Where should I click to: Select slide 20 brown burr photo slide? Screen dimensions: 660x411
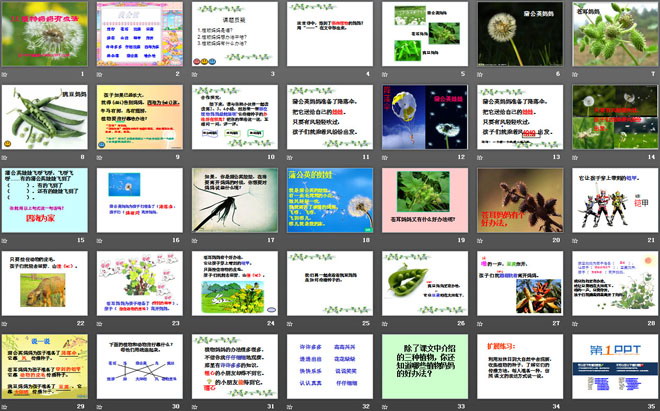[520, 200]
